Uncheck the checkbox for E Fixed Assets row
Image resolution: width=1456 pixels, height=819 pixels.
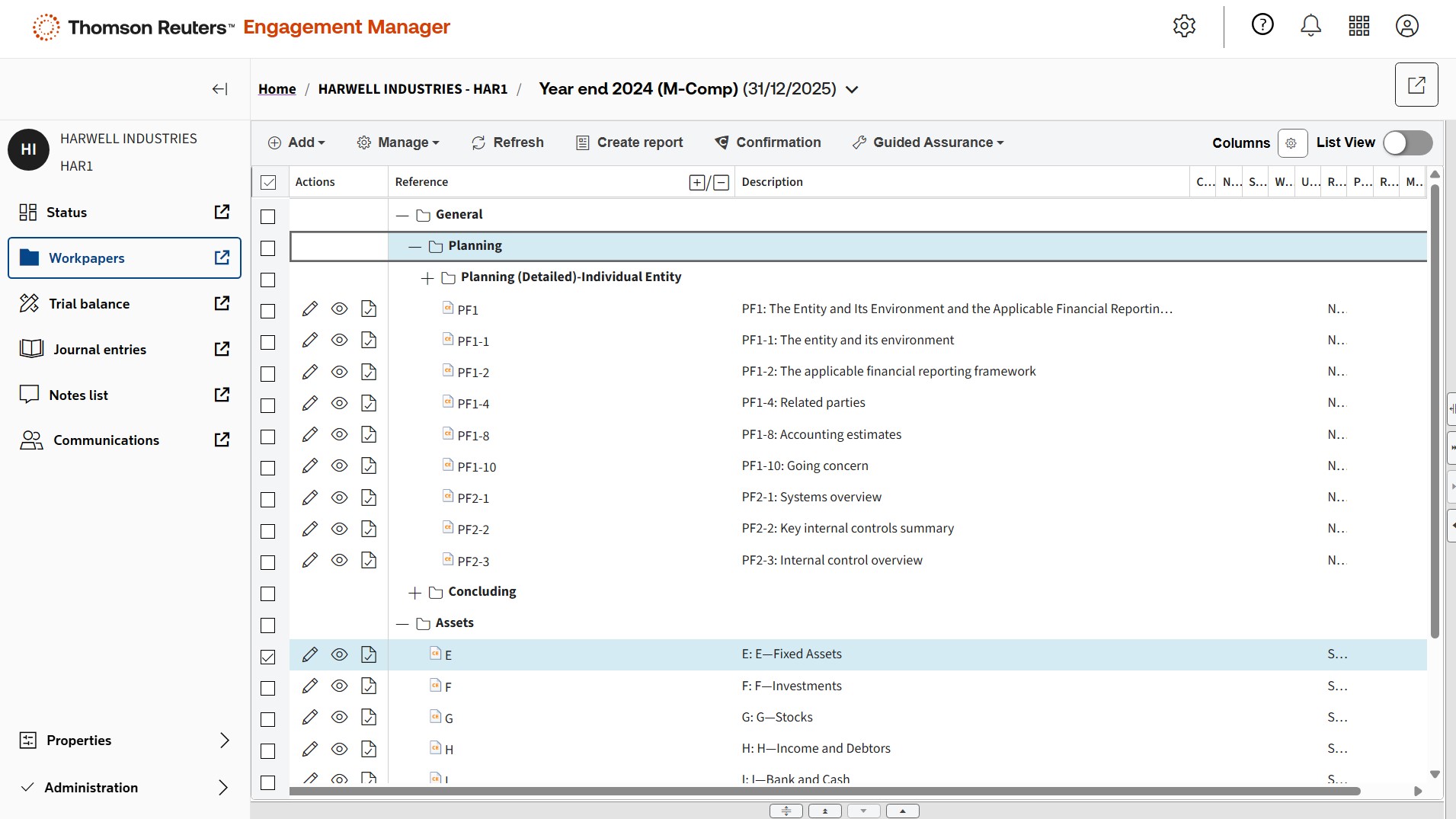(x=268, y=657)
